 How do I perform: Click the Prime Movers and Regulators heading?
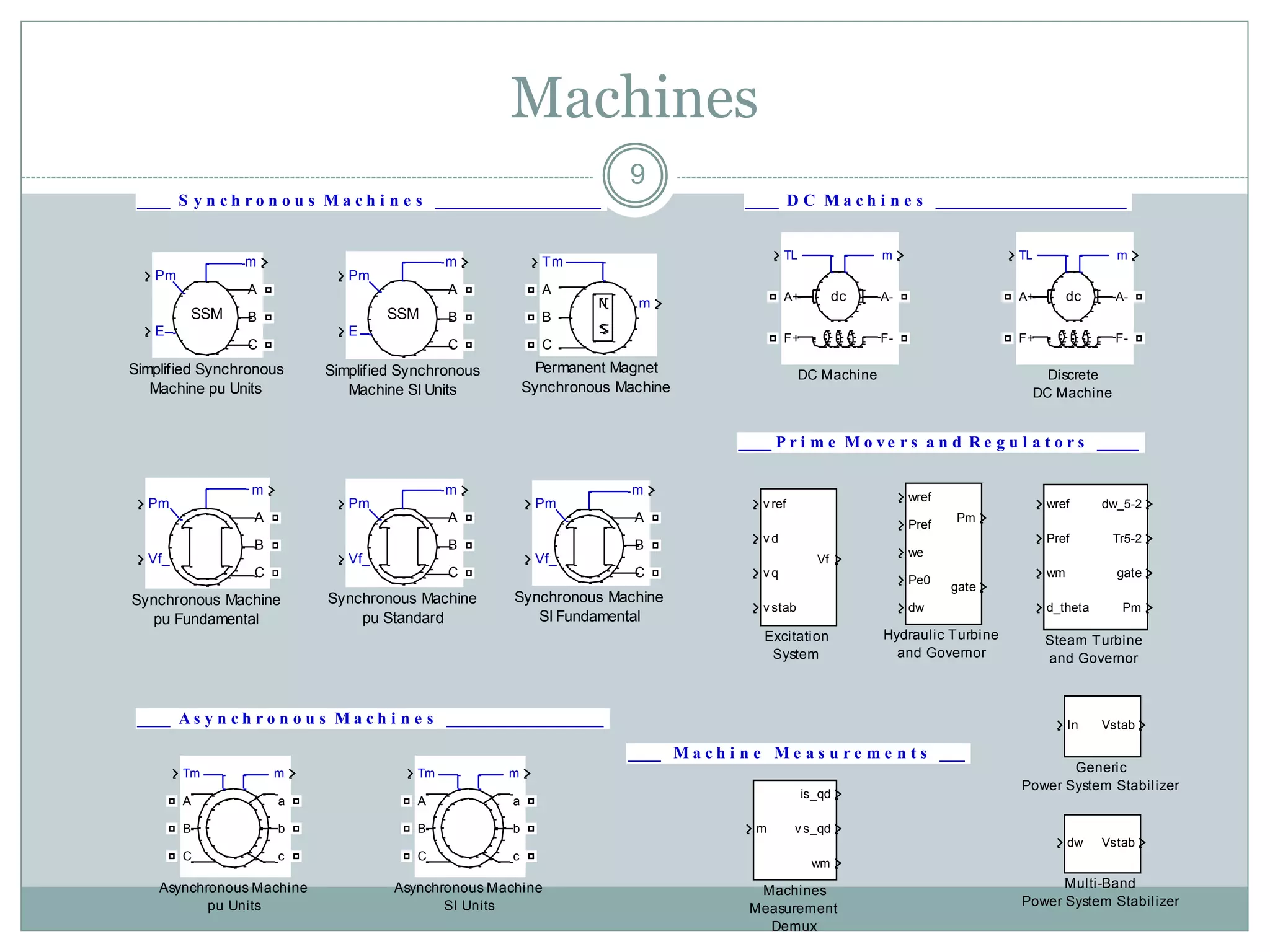click(x=930, y=443)
